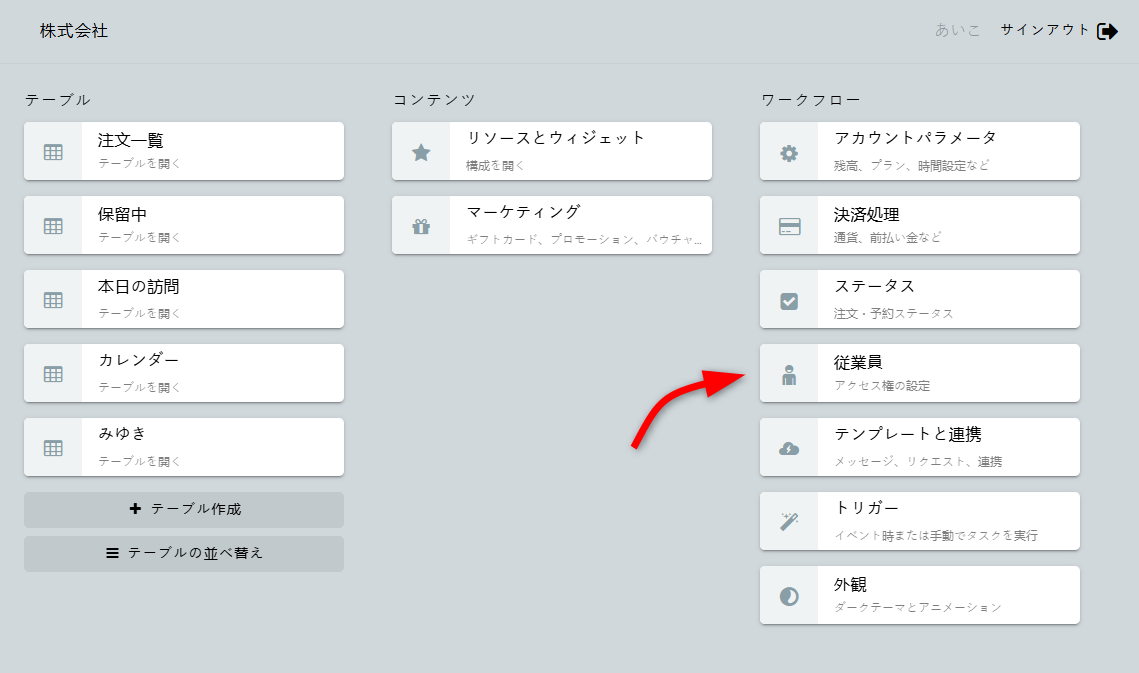Click the gear icon for アカウントパラメータ
Image resolution: width=1139 pixels, height=673 pixels.
789,153
